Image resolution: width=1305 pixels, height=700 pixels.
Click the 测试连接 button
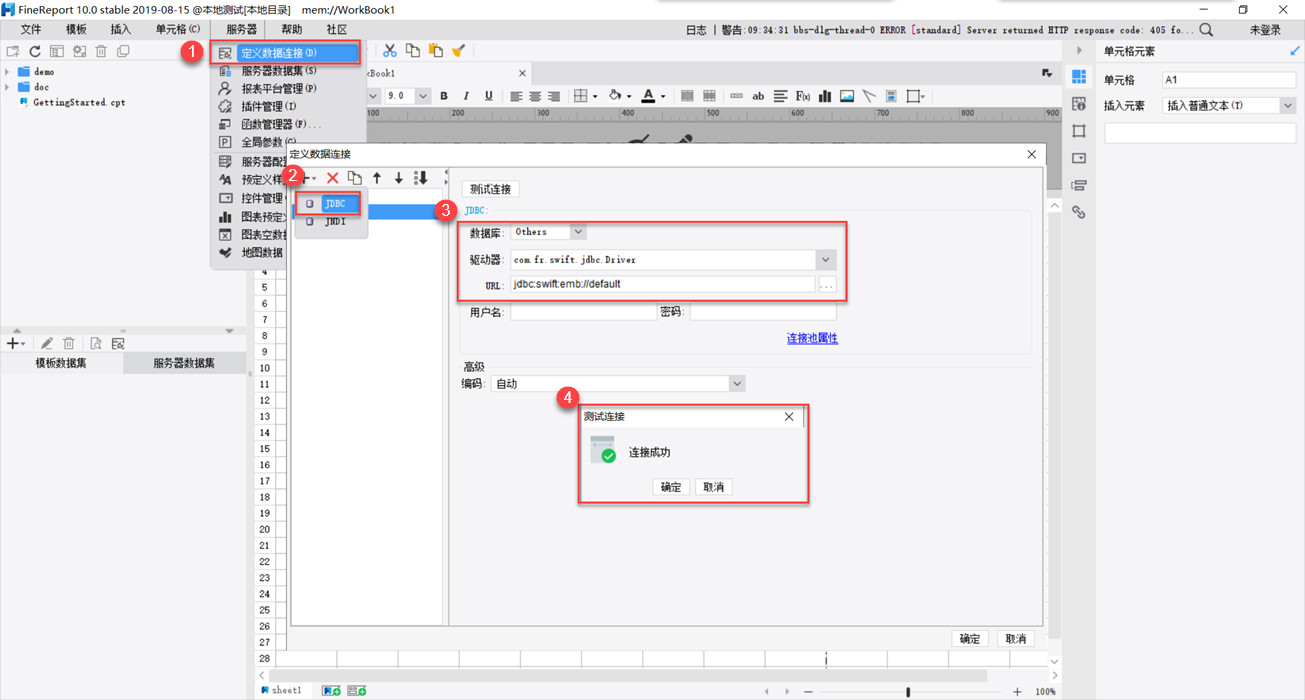490,189
